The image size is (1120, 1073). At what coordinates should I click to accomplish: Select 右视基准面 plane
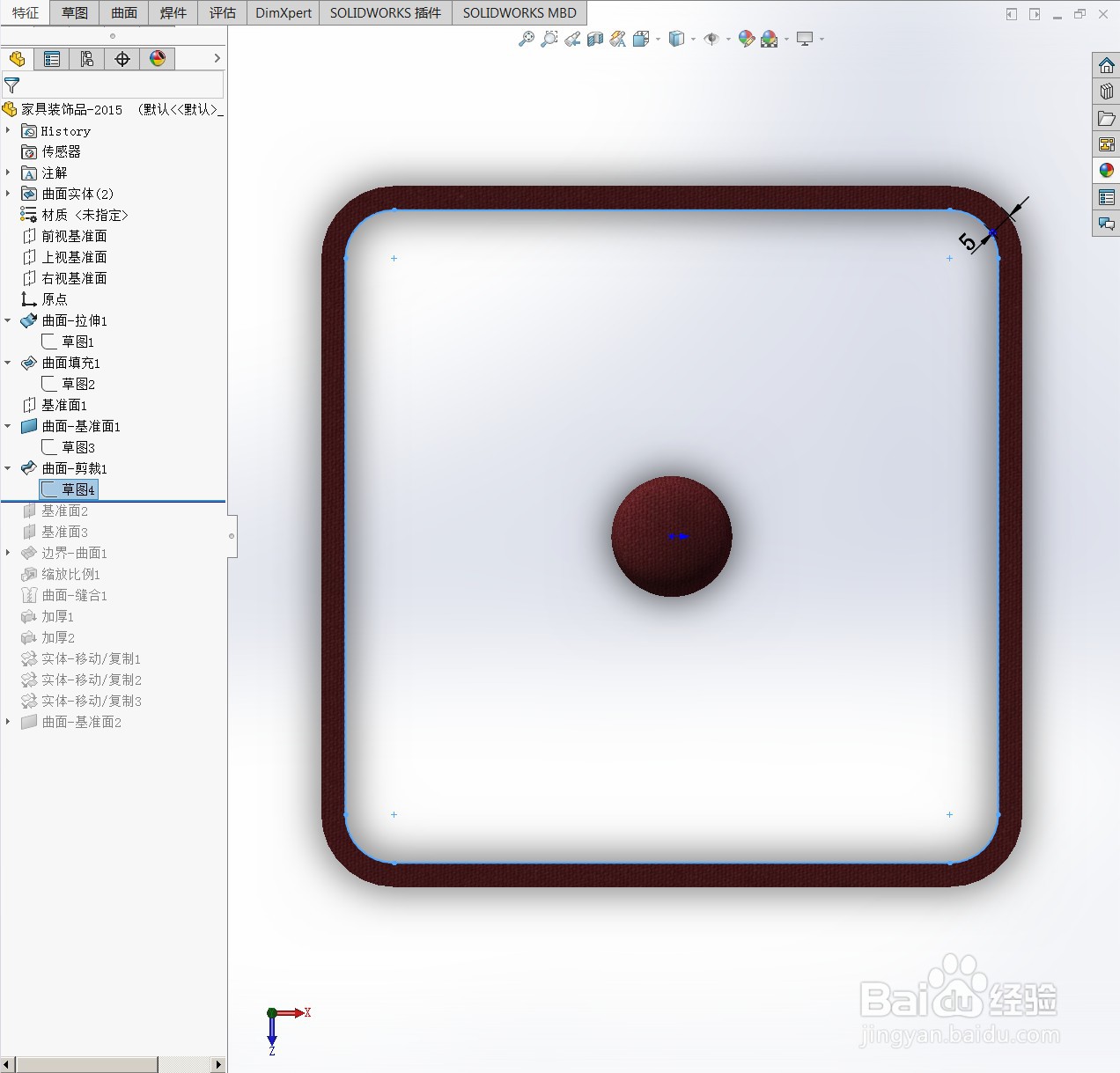[x=64, y=278]
